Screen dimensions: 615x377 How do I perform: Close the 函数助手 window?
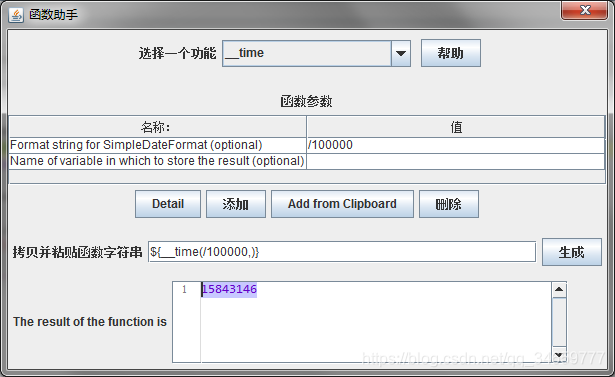pyautogui.click(x=584, y=10)
